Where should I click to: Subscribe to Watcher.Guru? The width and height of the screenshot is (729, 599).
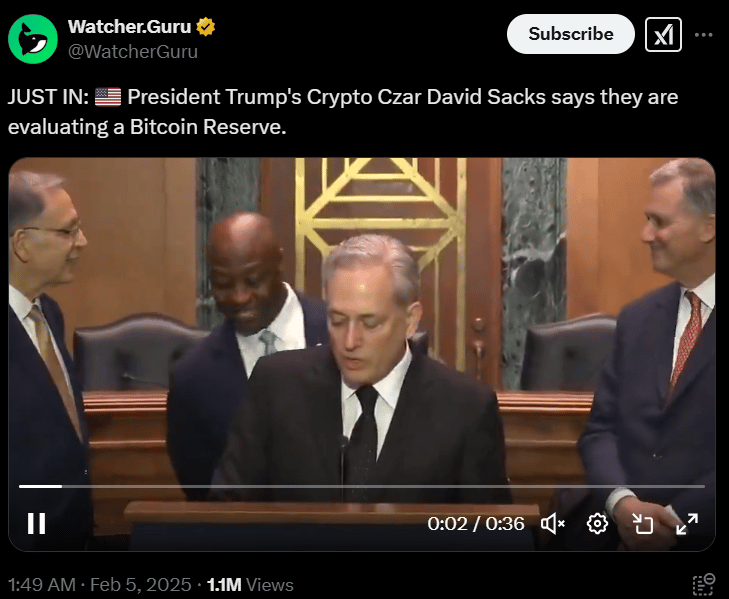coord(570,34)
